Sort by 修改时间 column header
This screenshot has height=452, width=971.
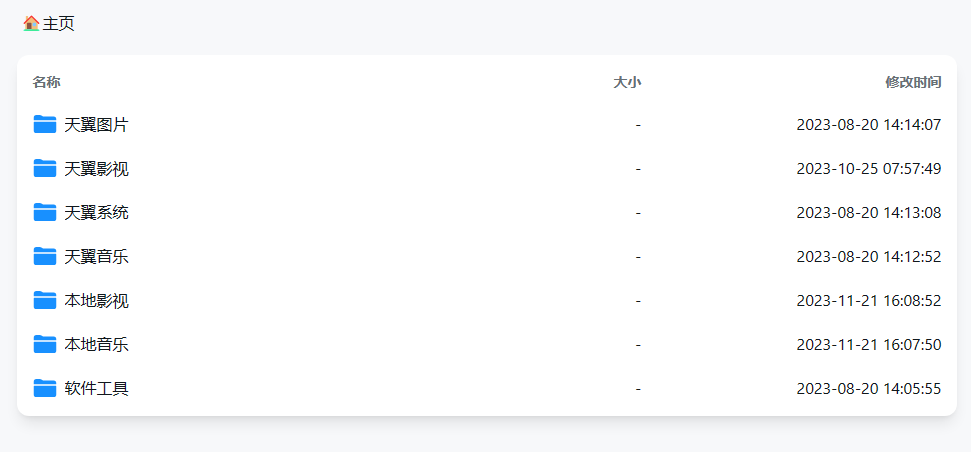pyautogui.click(x=913, y=82)
